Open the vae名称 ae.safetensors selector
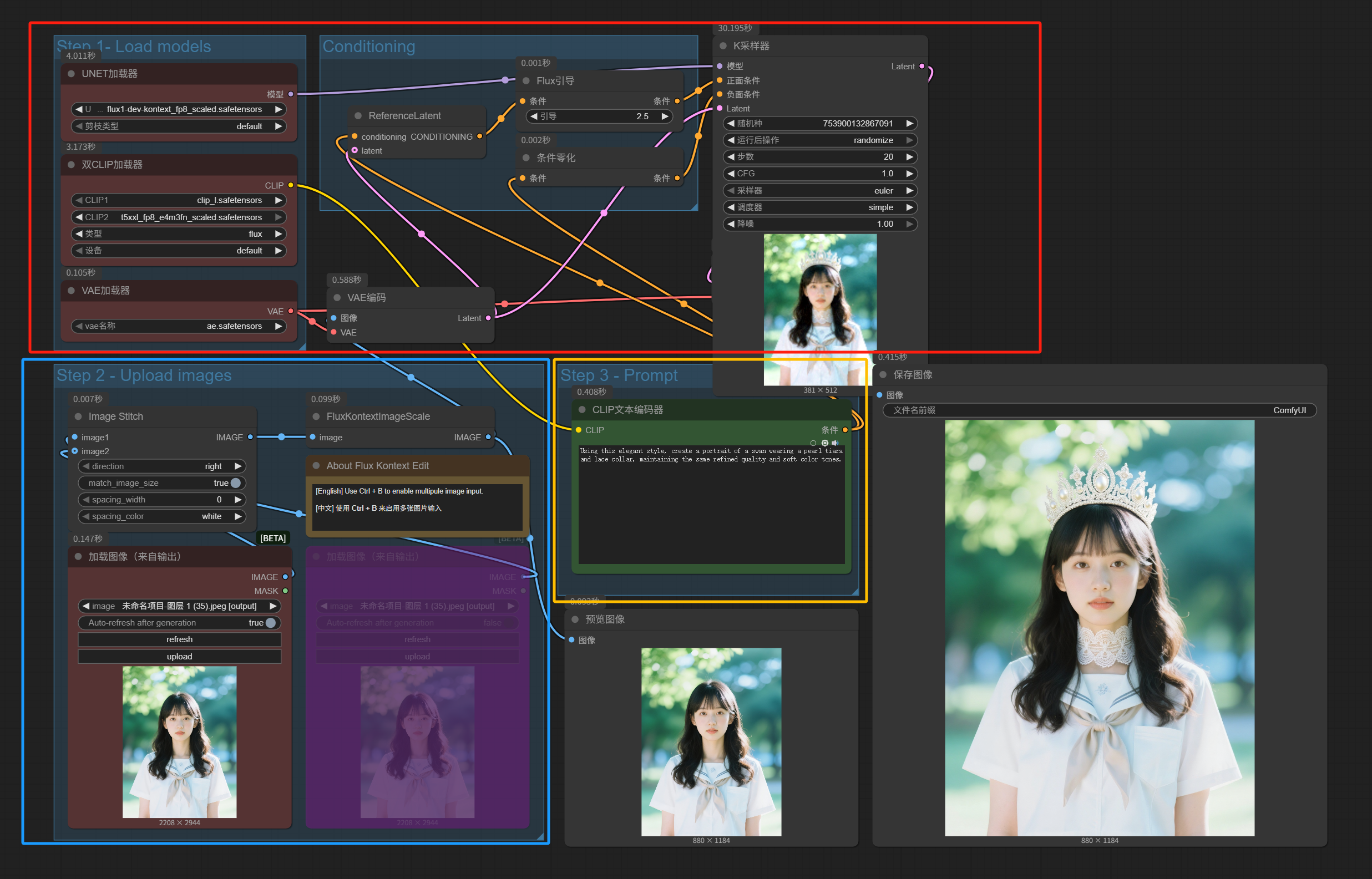This screenshot has width=1372, height=879. pyautogui.click(x=179, y=326)
